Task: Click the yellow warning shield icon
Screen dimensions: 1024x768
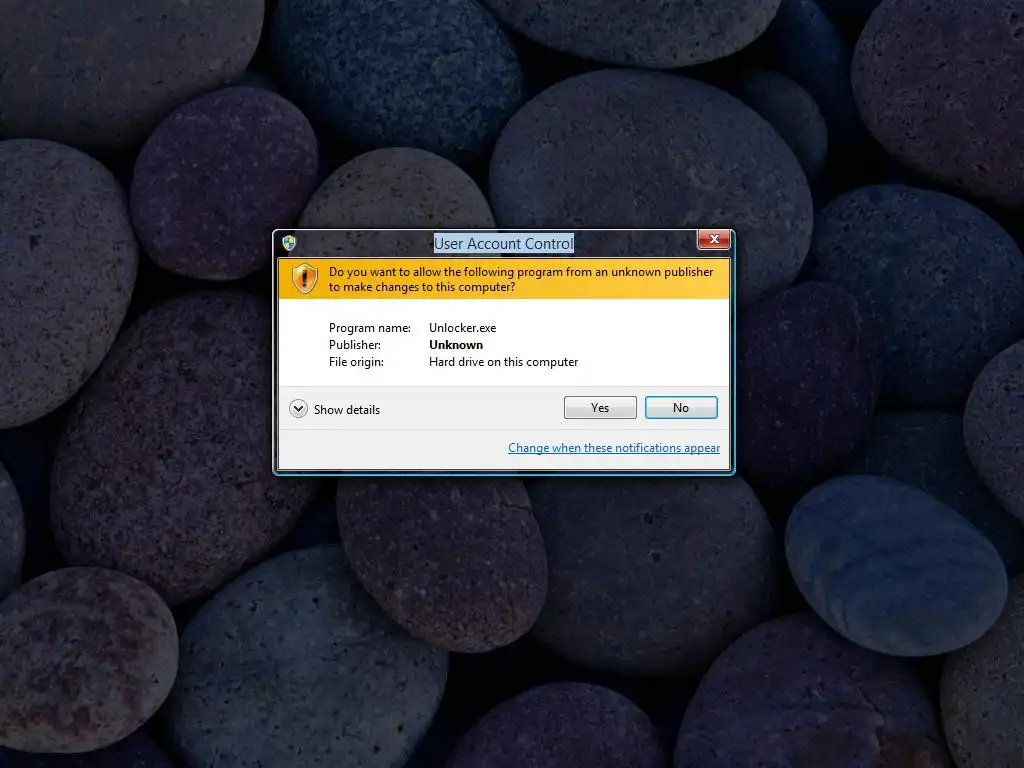Action: click(x=304, y=279)
